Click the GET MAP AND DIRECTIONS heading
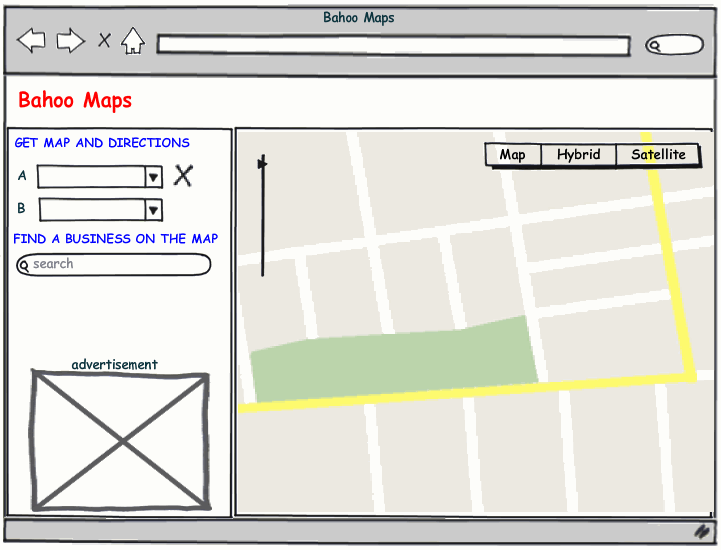The width and height of the screenshot is (721, 550). point(102,143)
